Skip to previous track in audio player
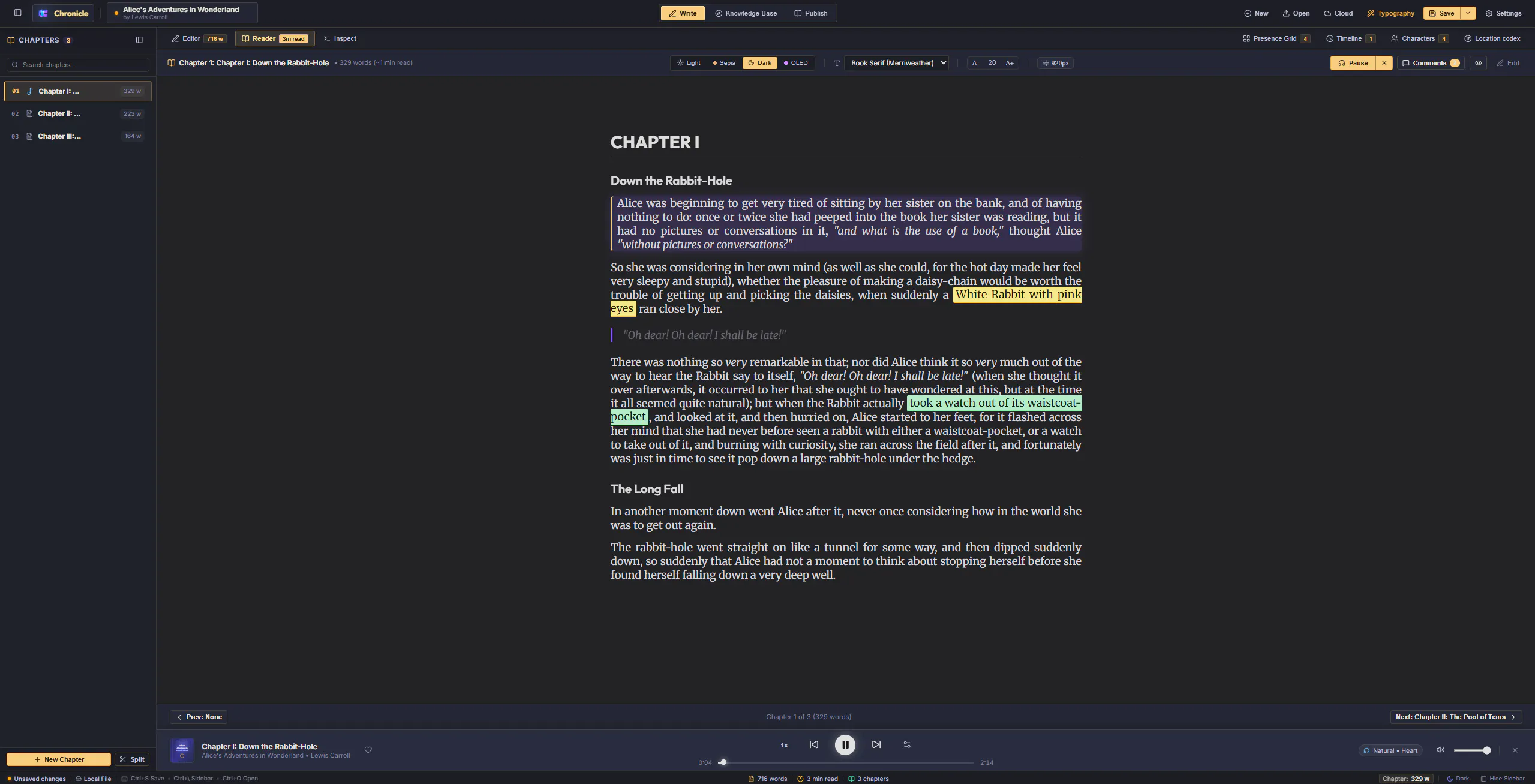The image size is (1535, 784). coord(814,744)
